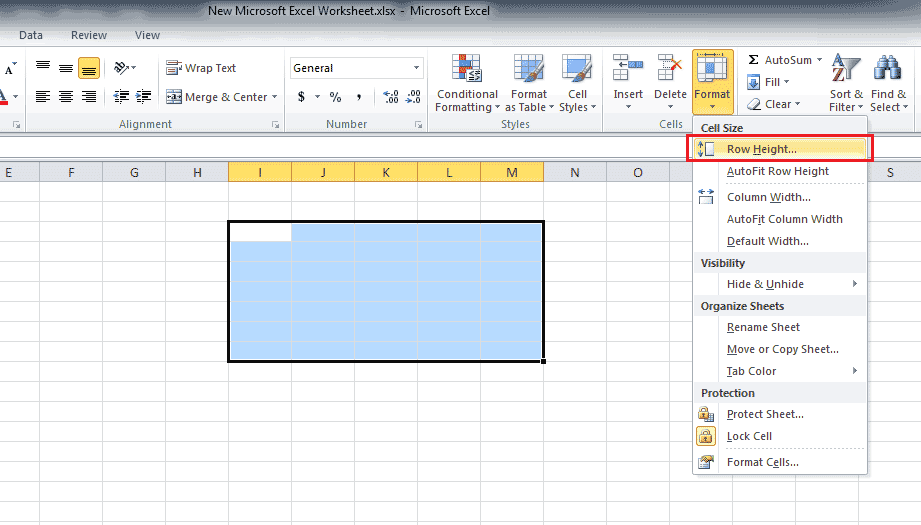Open Cell Styles gallery
Screen dimensions: 921x525
pyautogui.click(x=577, y=83)
